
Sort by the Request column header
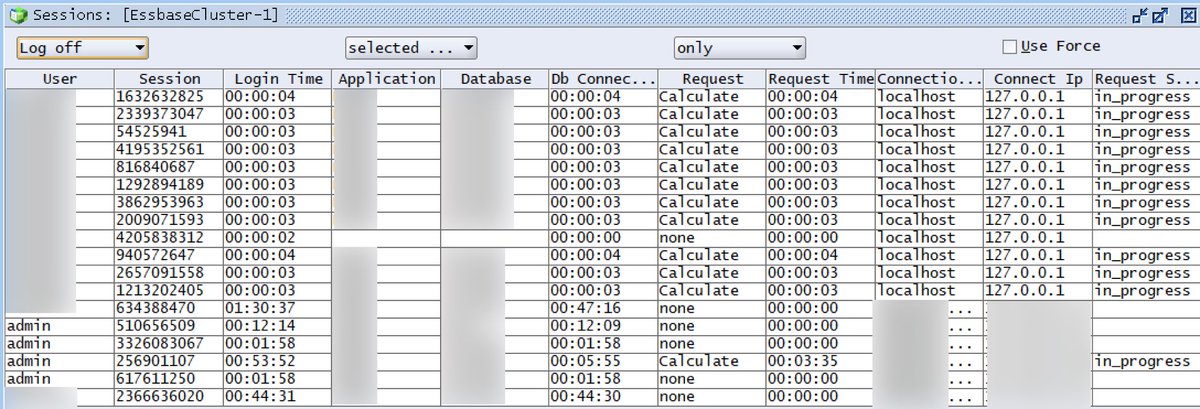[713, 79]
